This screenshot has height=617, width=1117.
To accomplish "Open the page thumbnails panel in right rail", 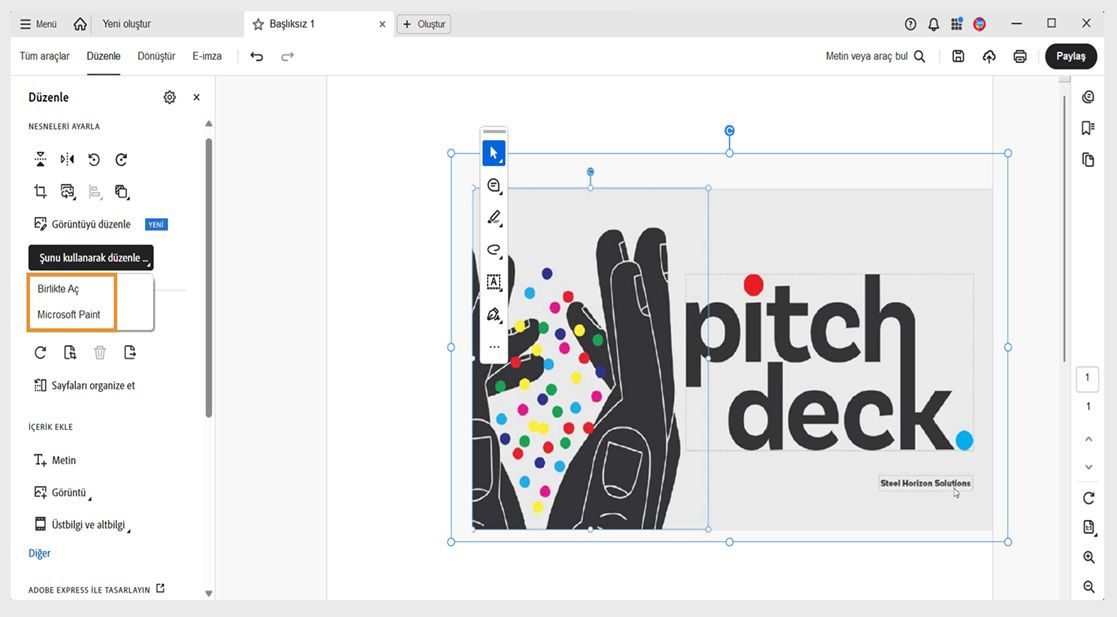I will click(x=1088, y=160).
